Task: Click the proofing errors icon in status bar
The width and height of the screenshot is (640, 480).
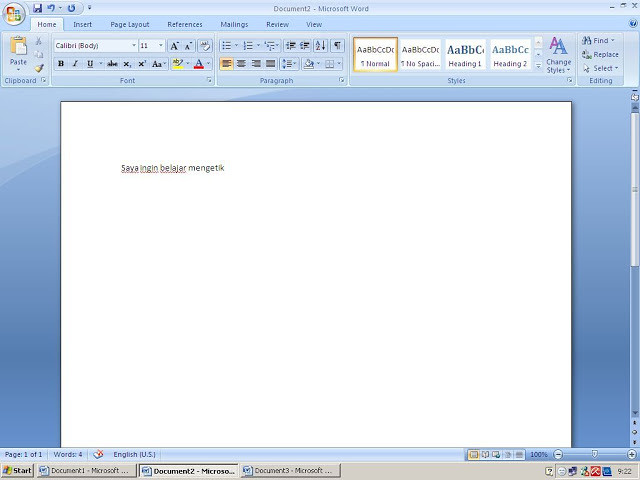Action: pyautogui.click(x=98, y=454)
